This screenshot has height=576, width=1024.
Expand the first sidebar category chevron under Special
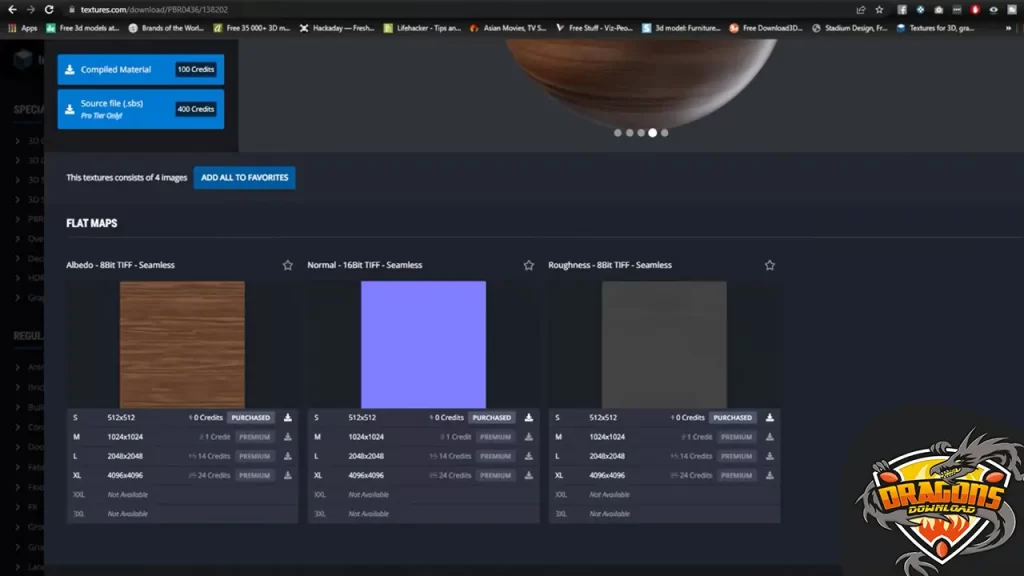[18, 141]
